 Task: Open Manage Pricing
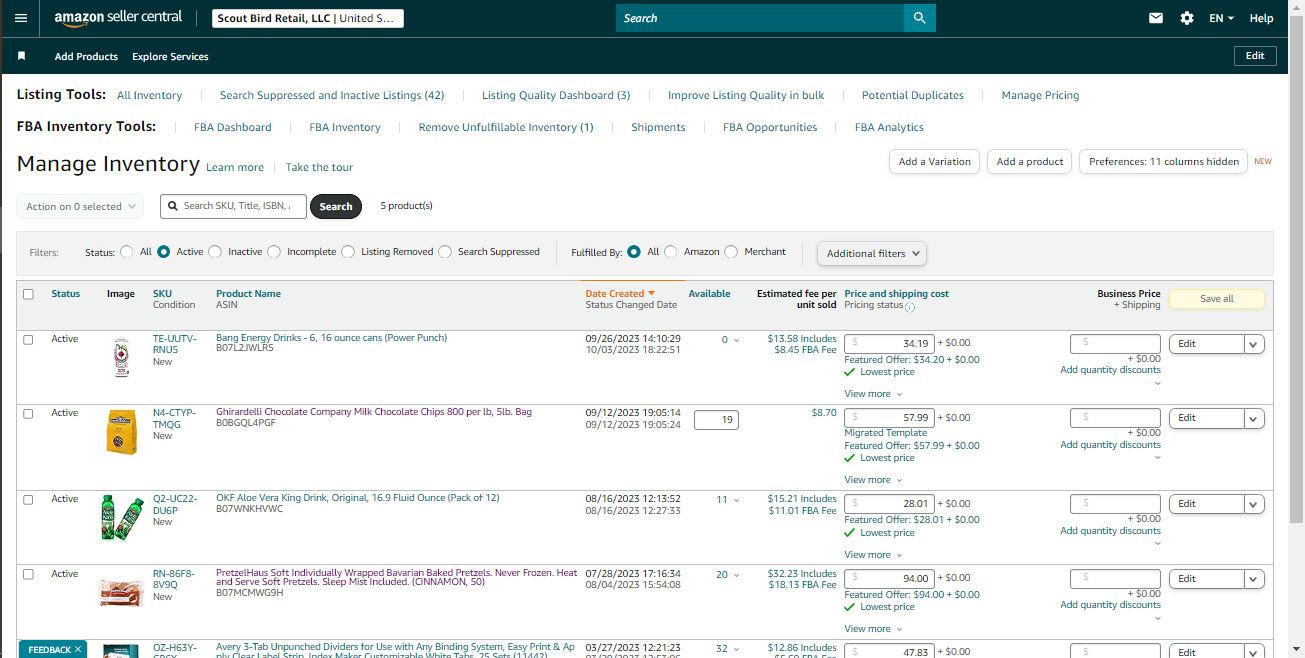pos(1040,95)
